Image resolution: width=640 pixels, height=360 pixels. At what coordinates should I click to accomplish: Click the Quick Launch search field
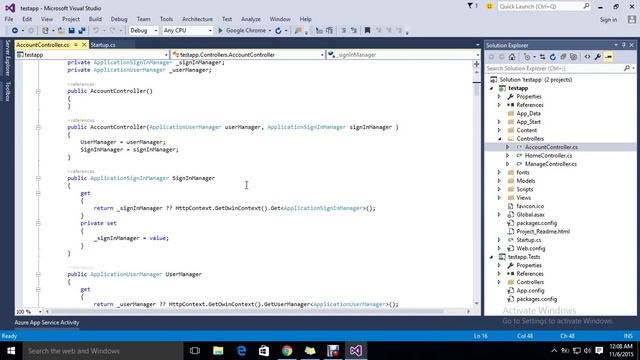(544, 6)
